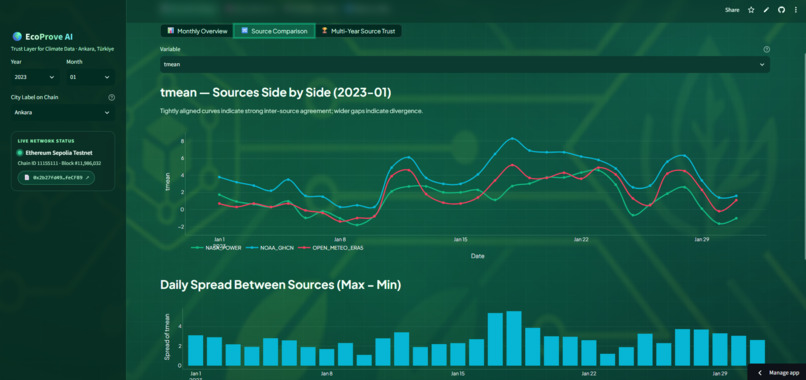Screen dimensions: 806x380
Task: Click the Manage app chevron arrow
Action: click(760, 373)
